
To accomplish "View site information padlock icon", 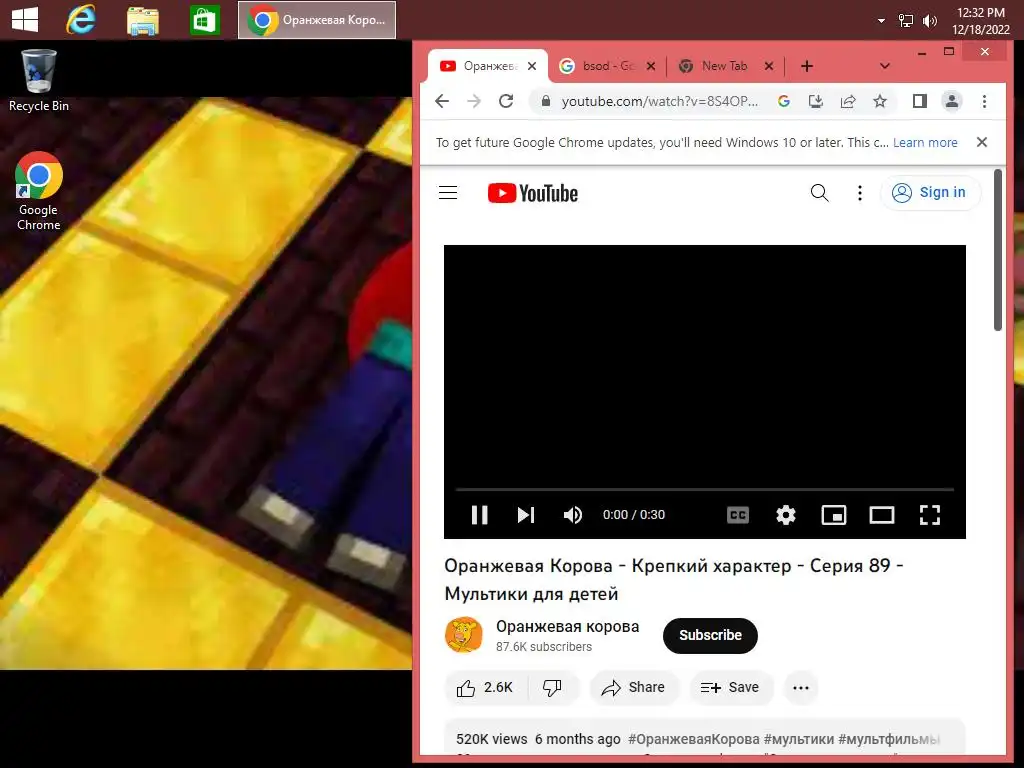I will [x=546, y=101].
